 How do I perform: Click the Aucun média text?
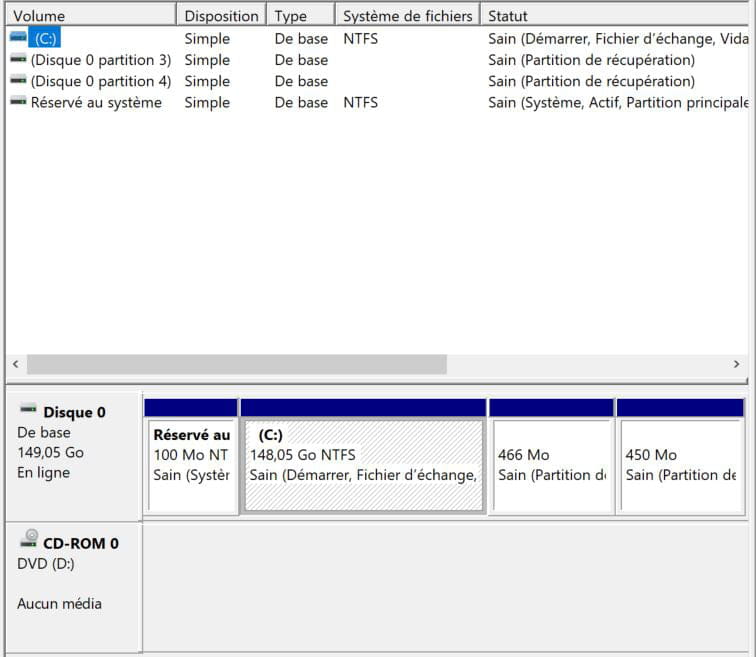(59, 604)
